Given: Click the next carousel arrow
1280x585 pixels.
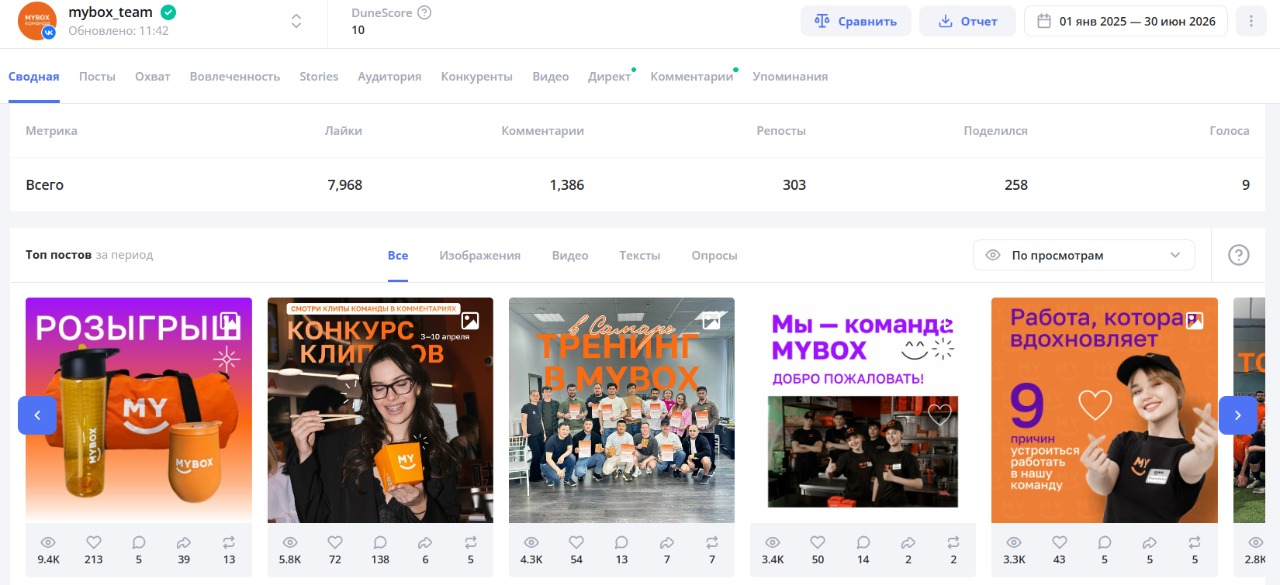Looking at the screenshot, I should (1238, 415).
